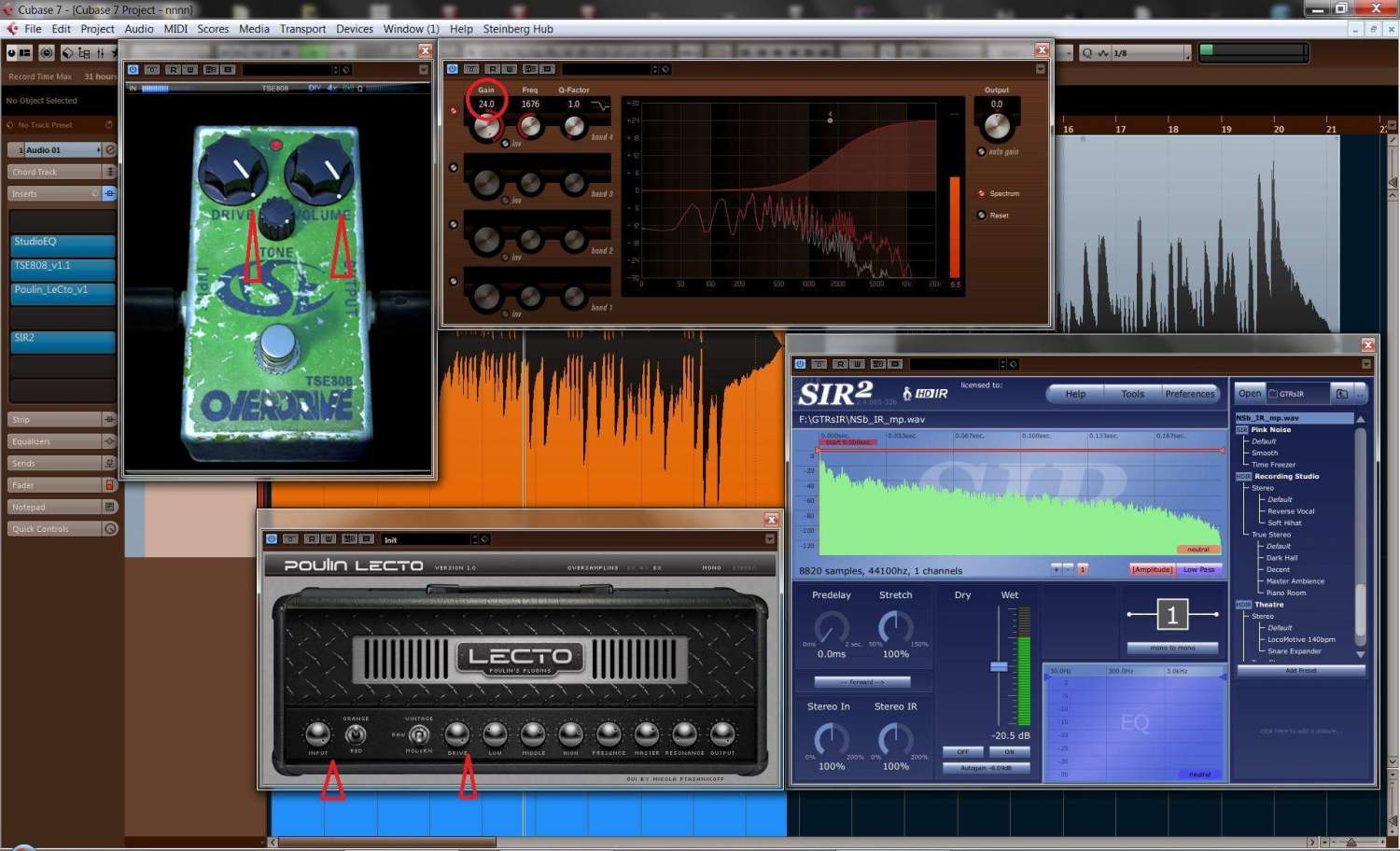
Task: Enable StudioEQ band 3 activation toggle
Action: (454, 168)
